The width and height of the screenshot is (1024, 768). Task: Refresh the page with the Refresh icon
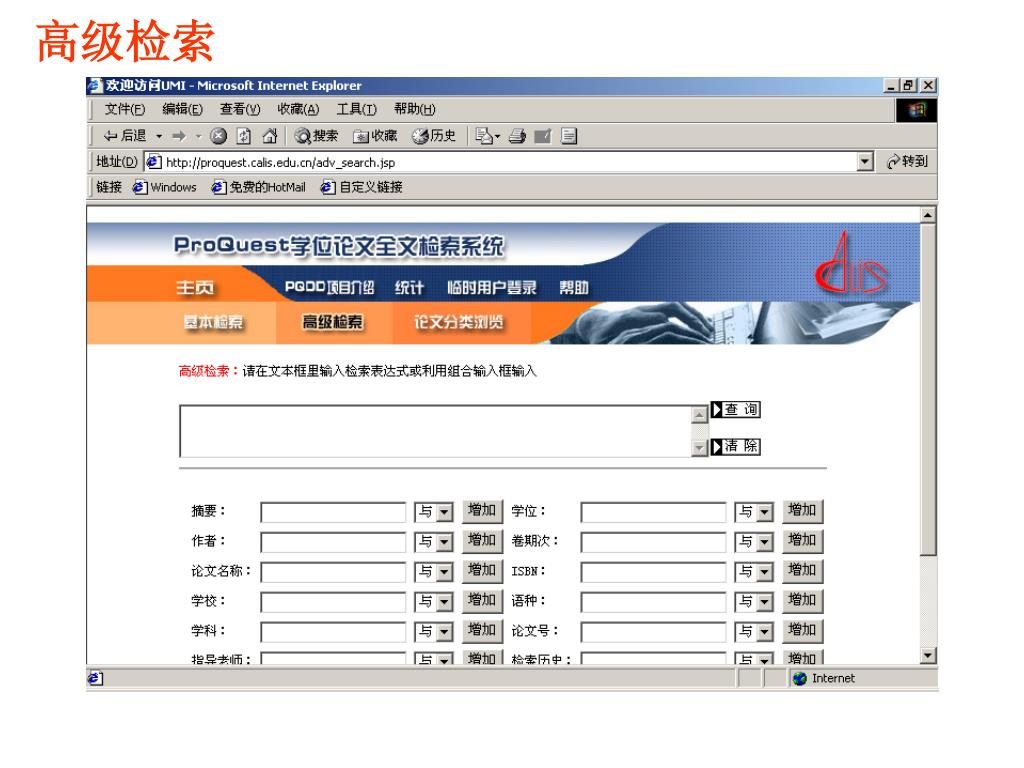(x=244, y=136)
